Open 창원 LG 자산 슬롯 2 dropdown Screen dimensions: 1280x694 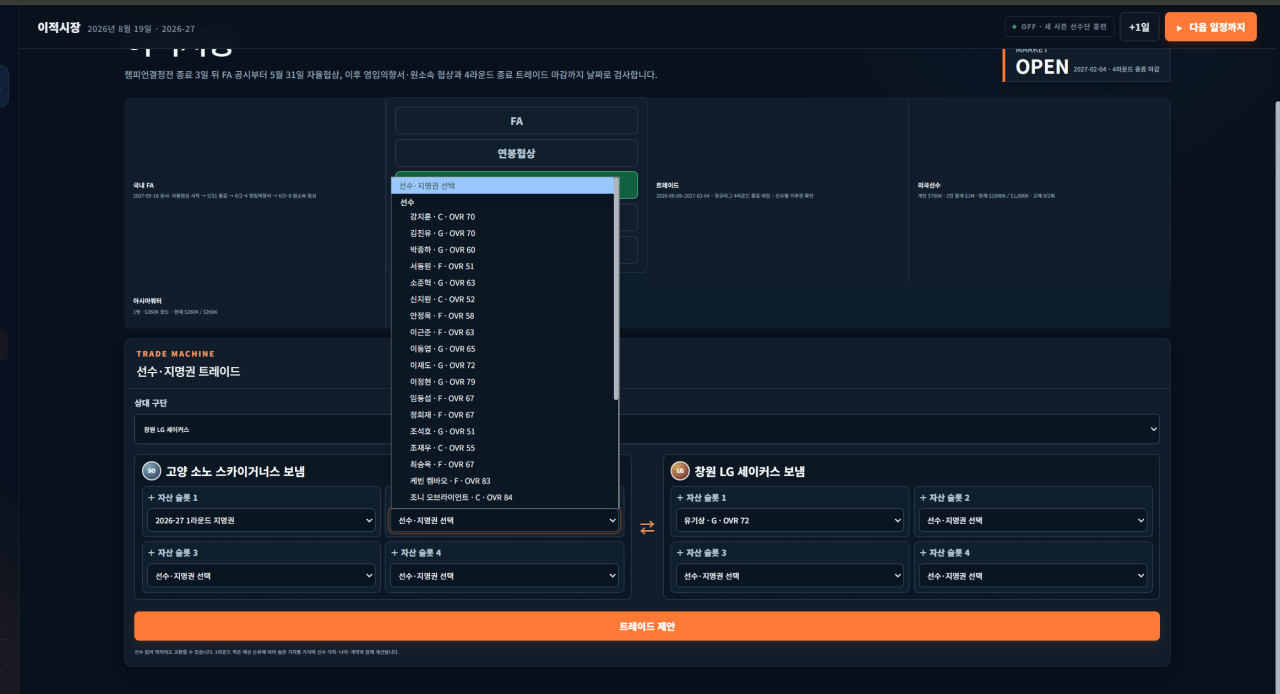pos(1033,521)
